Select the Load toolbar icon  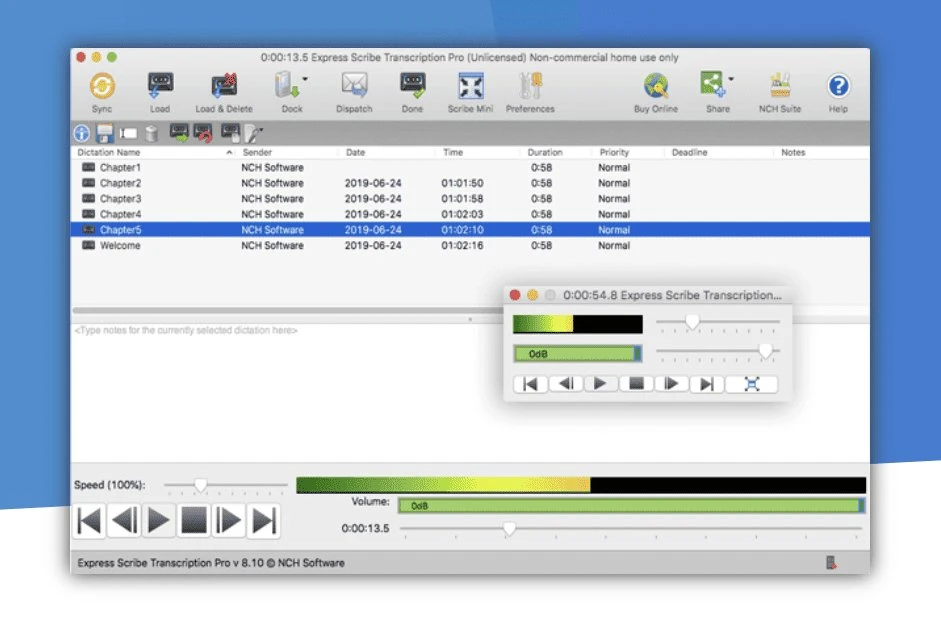(x=159, y=88)
